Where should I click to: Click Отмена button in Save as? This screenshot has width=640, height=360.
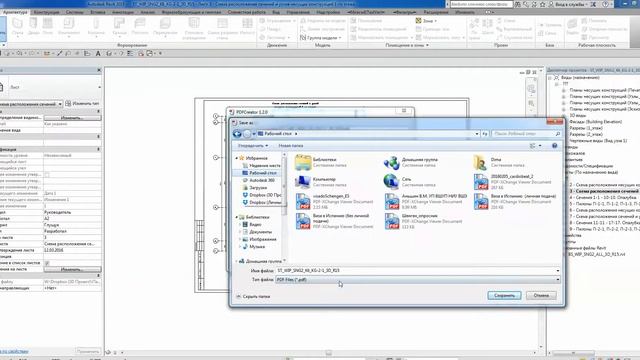pos(541,296)
